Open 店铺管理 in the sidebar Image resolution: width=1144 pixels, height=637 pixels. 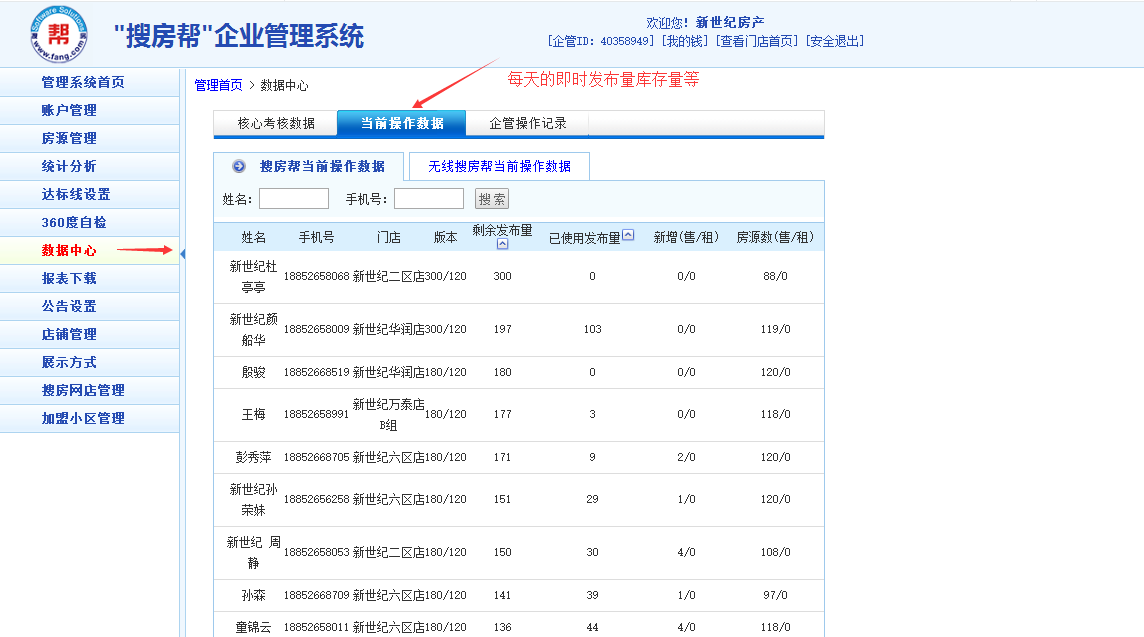pyautogui.click(x=69, y=334)
